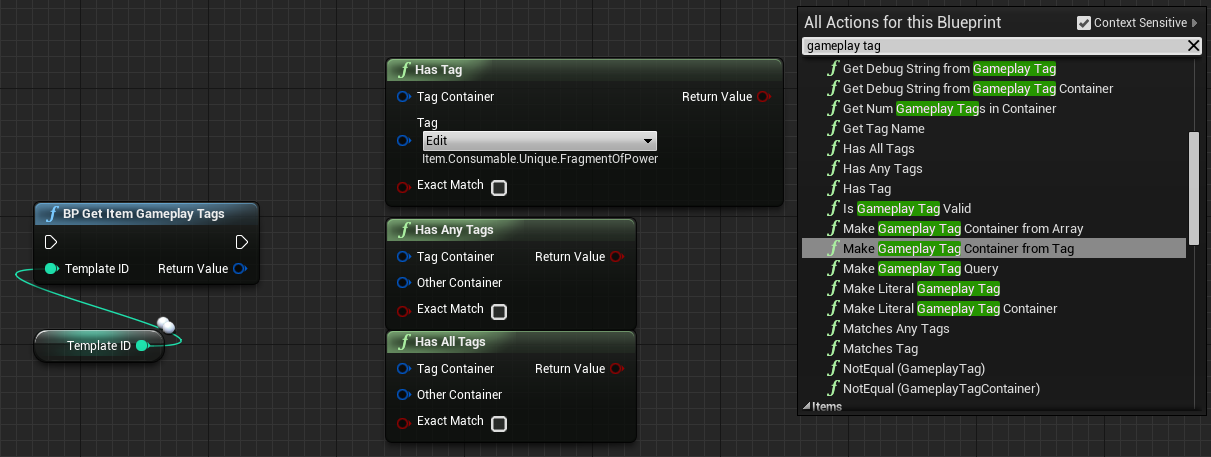Screen dimensions: 1211x457
Task: Click the Has Tag node's Return Value pin
Action: (x=764, y=97)
